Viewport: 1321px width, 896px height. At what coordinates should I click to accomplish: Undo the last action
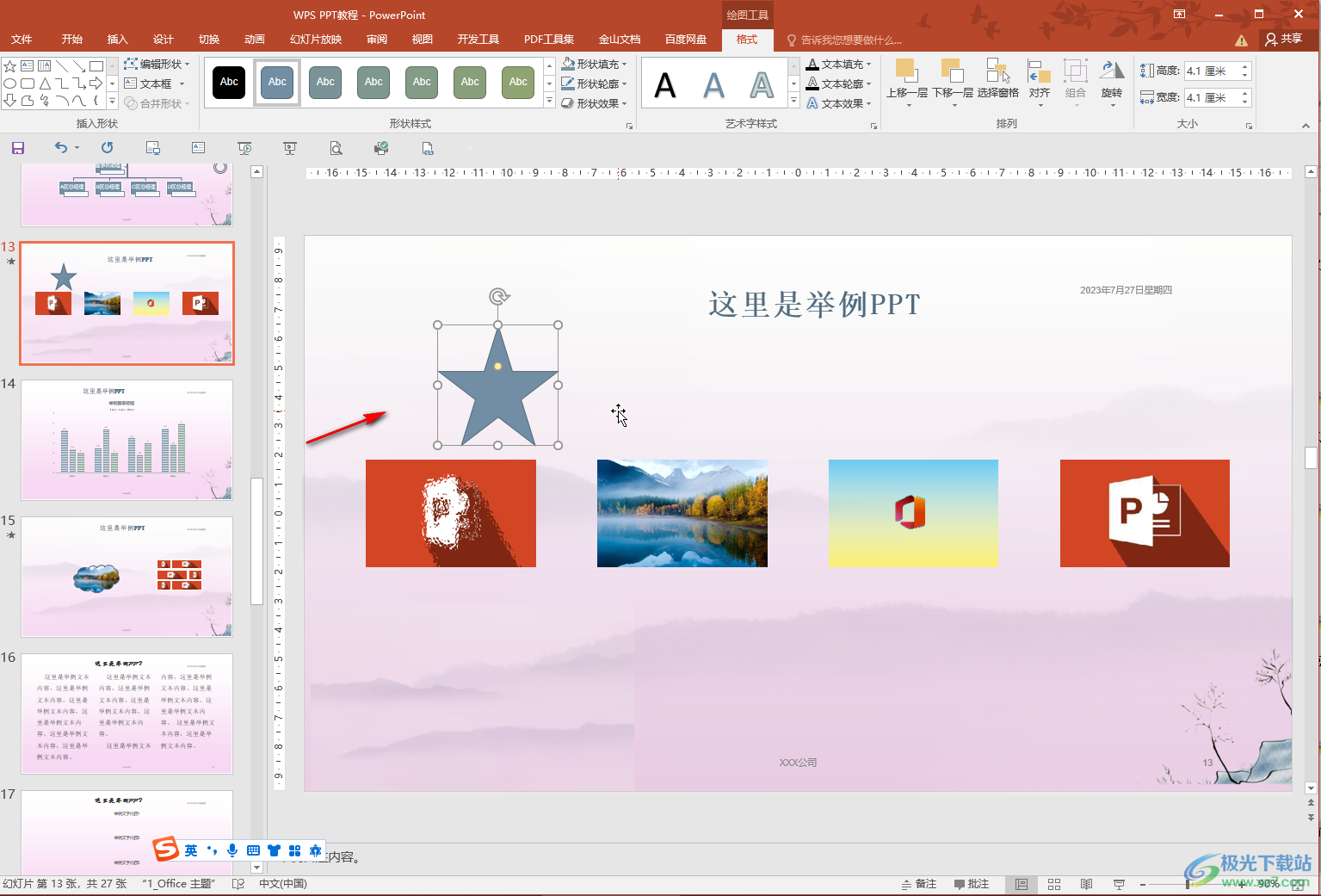tap(60, 148)
